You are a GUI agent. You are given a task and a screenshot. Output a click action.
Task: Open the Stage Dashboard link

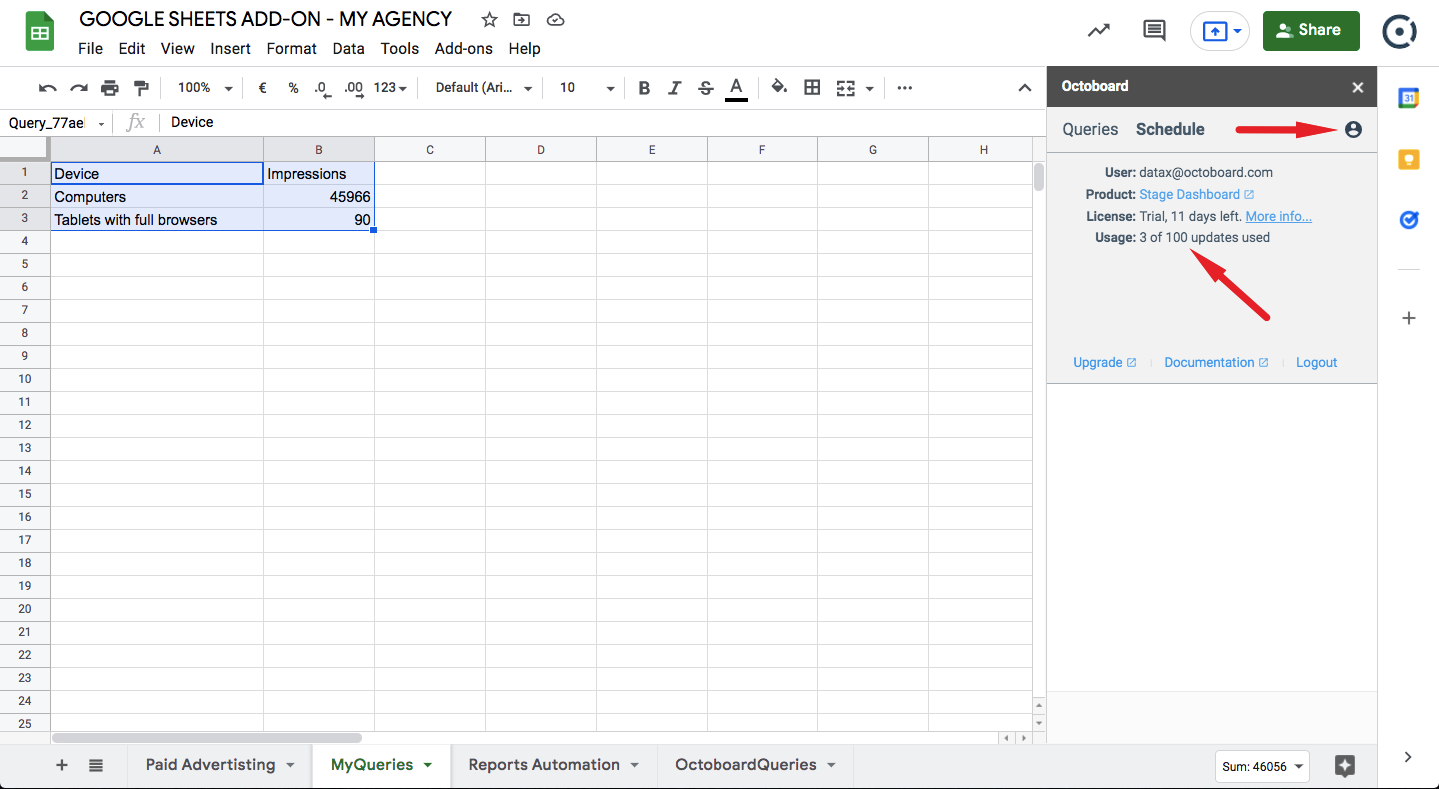[x=1196, y=194]
